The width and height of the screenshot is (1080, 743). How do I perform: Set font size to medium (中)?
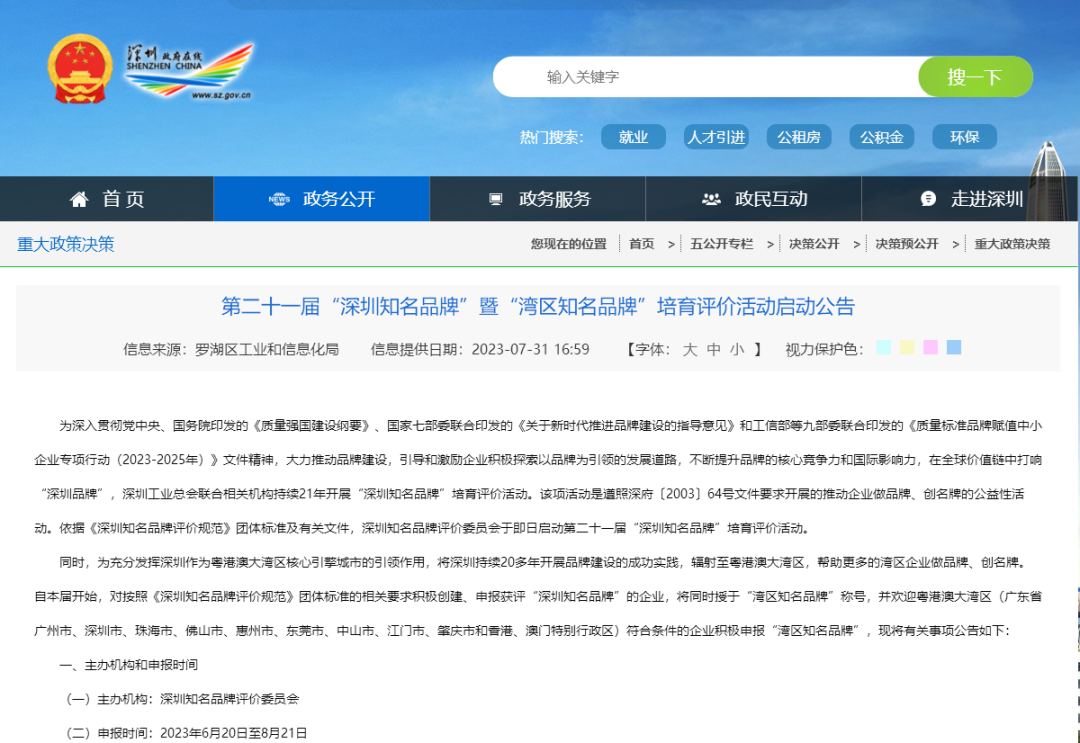click(x=713, y=349)
